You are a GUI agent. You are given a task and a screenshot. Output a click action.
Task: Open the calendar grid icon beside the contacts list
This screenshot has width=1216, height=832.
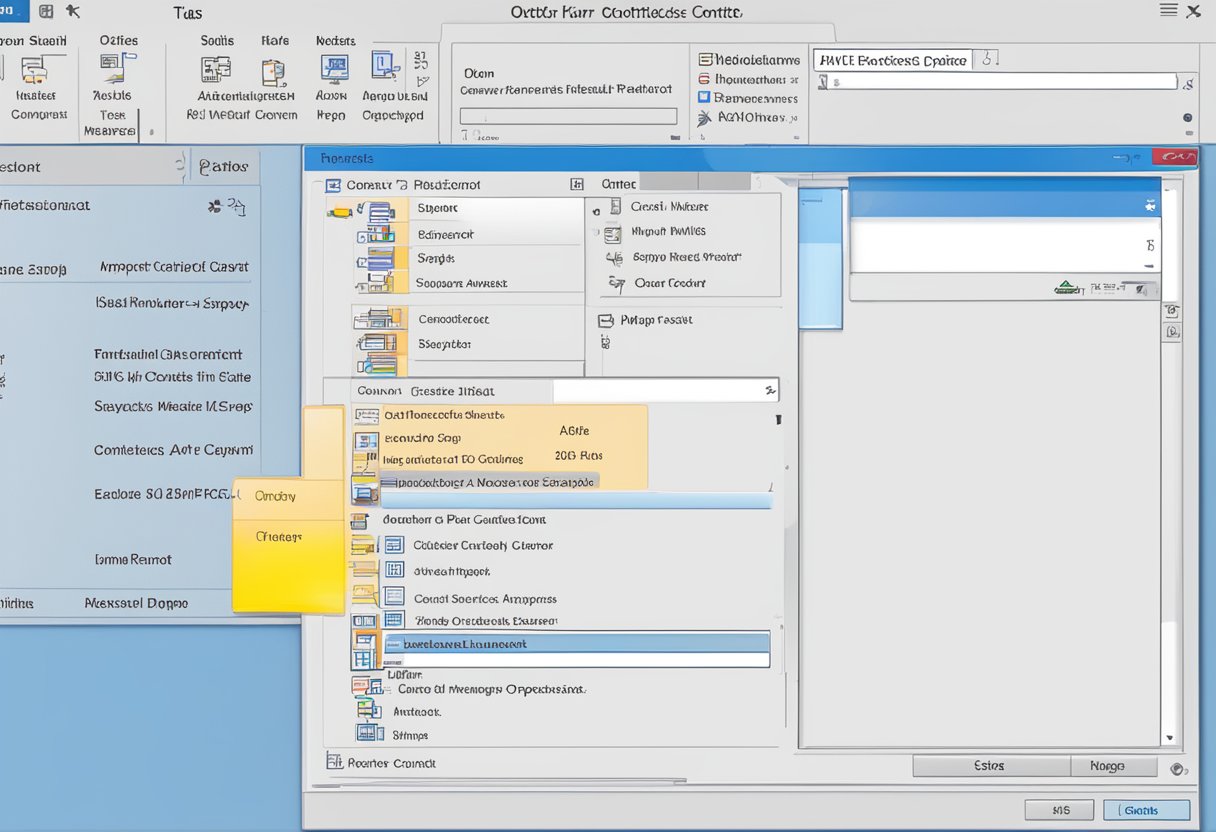pyautogui.click(x=394, y=620)
